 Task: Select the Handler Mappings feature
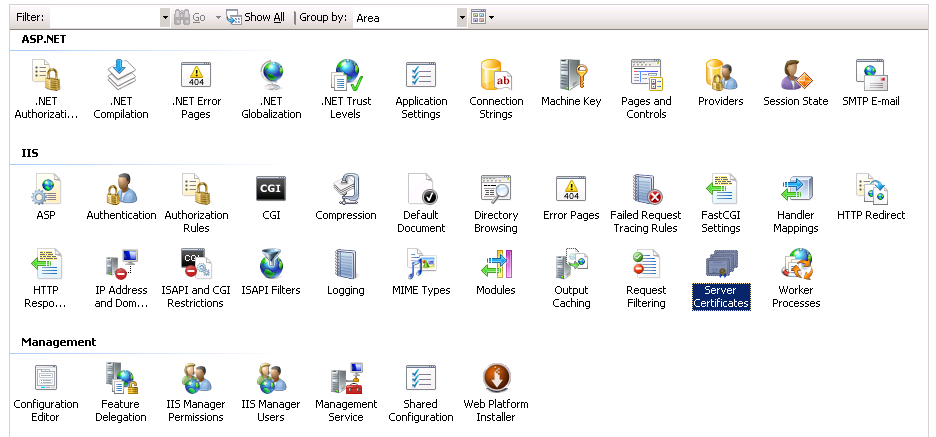point(796,204)
